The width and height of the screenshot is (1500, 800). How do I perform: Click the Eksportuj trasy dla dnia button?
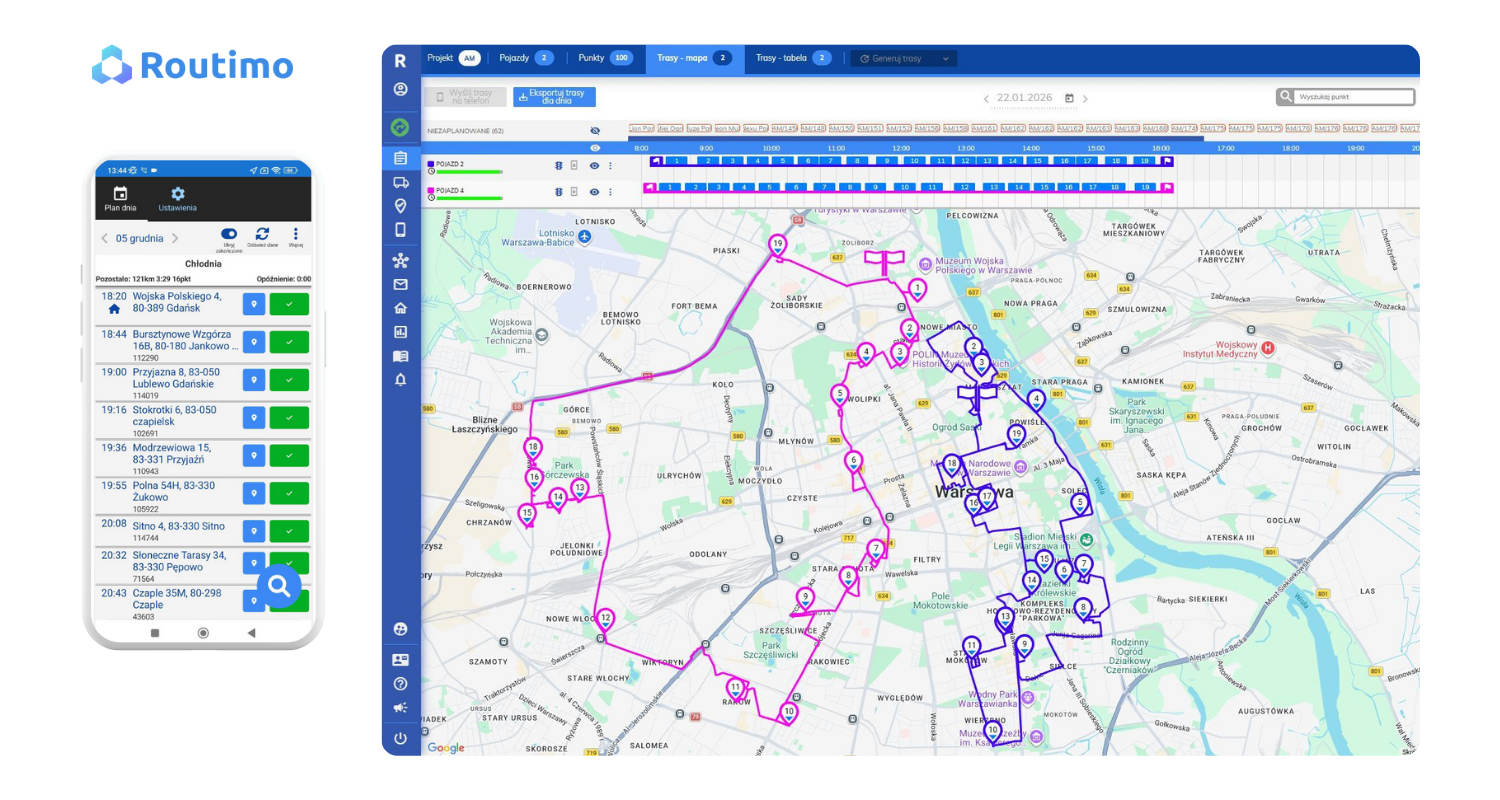tap(554, 97)
